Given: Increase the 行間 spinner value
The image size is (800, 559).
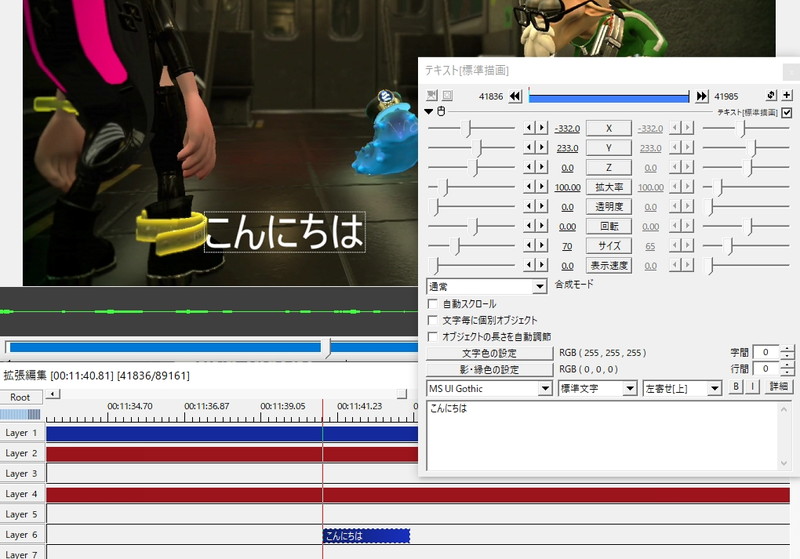Looking at the screenshot, I should point(788,365).
